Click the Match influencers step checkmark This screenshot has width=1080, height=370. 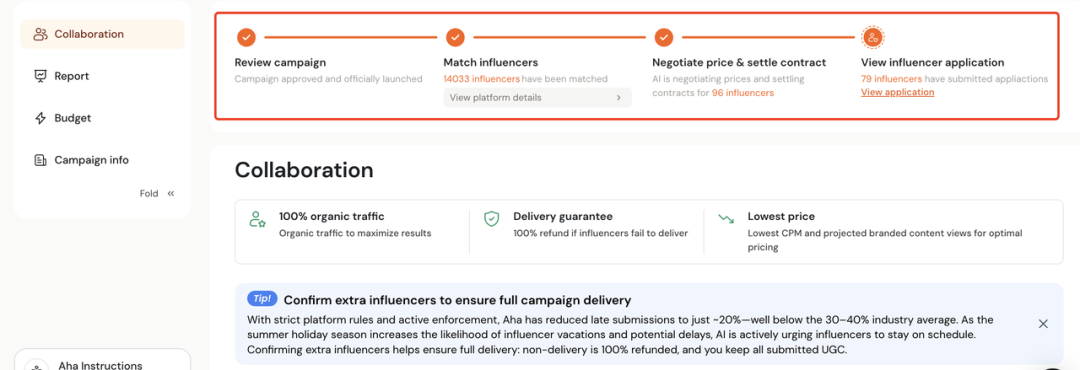tap(455, 37)
